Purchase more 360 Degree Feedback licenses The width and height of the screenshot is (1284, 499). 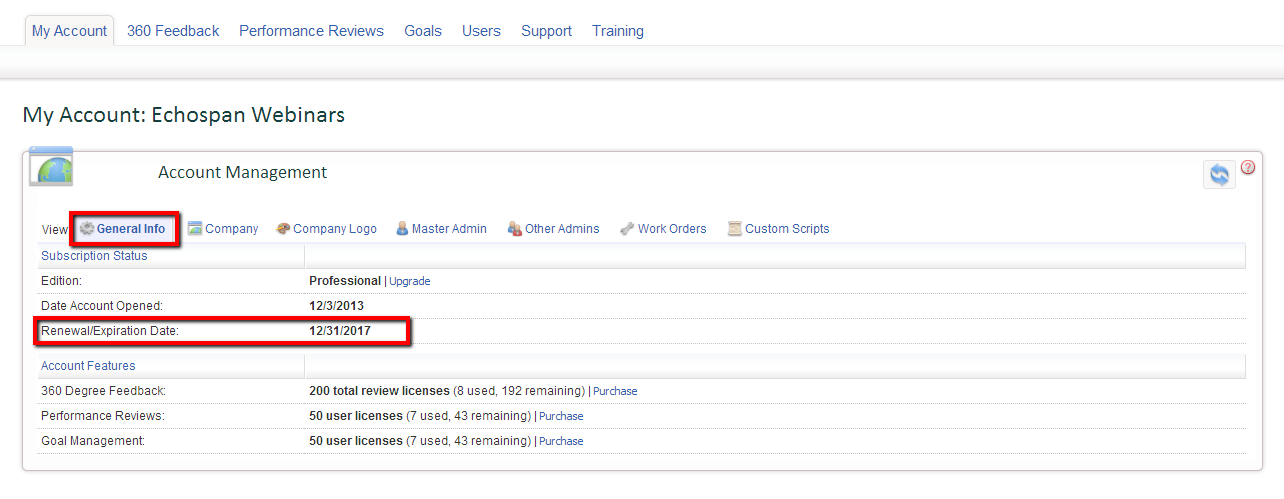point(615,392)
